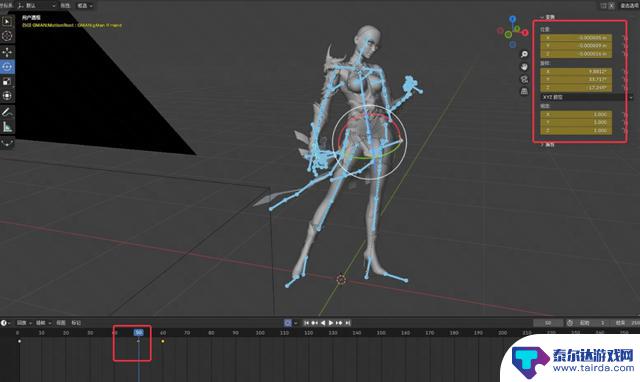Open the drag mode dropdown in header
Image resolution: width=640 pixels, height=382 pixels.
[x=85, y=6]
